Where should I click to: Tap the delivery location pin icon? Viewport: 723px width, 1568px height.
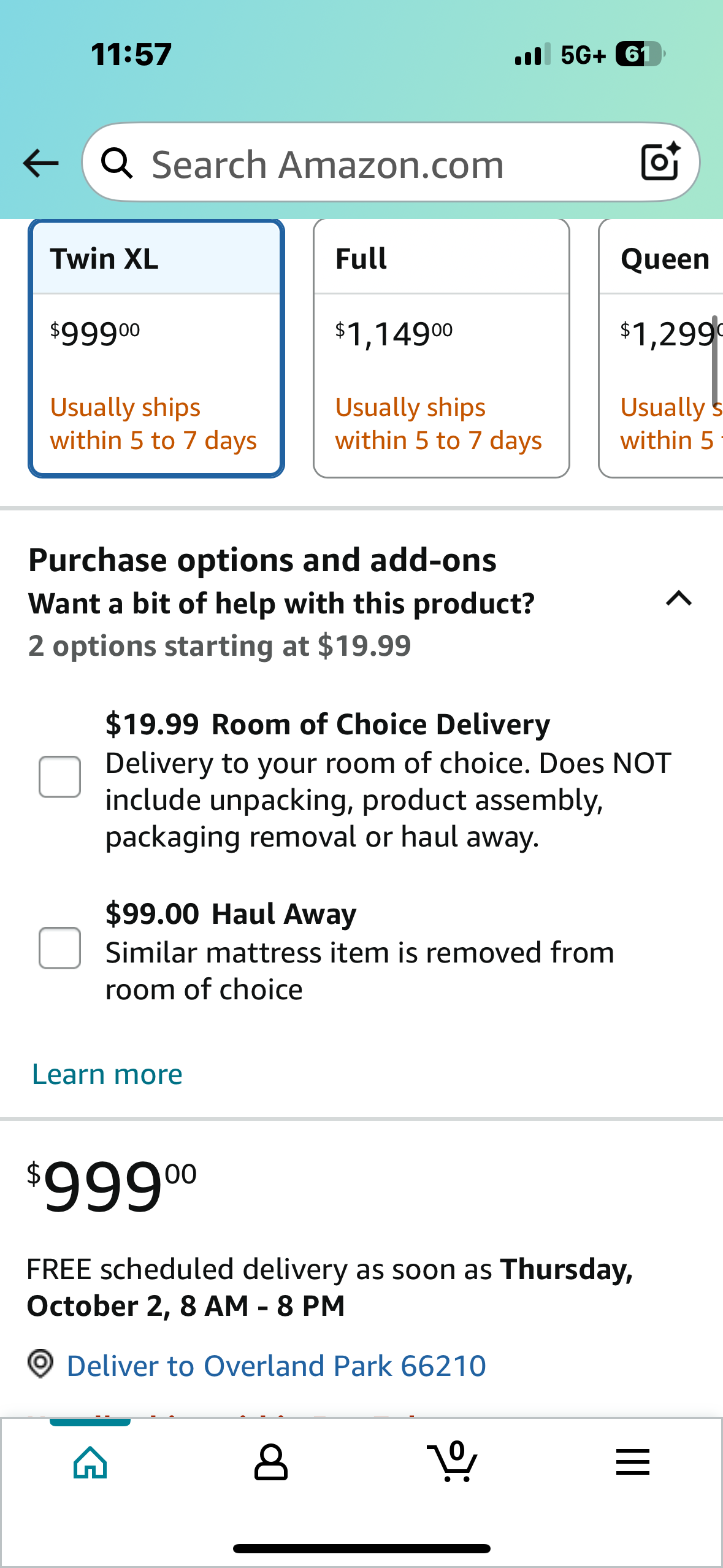click(40, 1364)
